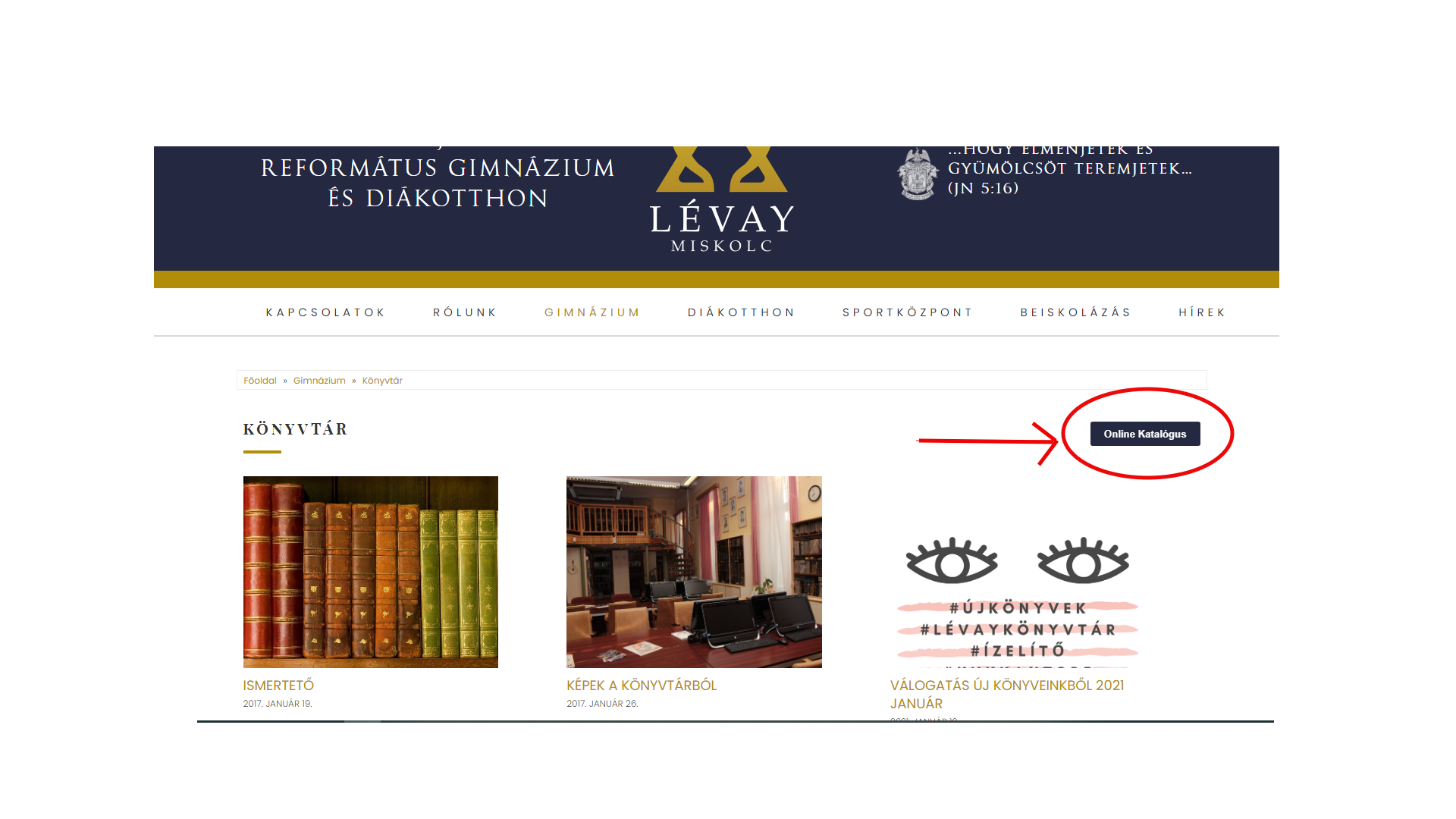Open the Hírek menu item
This screenshot has width=1456, height=819.
click(x=1202, y=312)
